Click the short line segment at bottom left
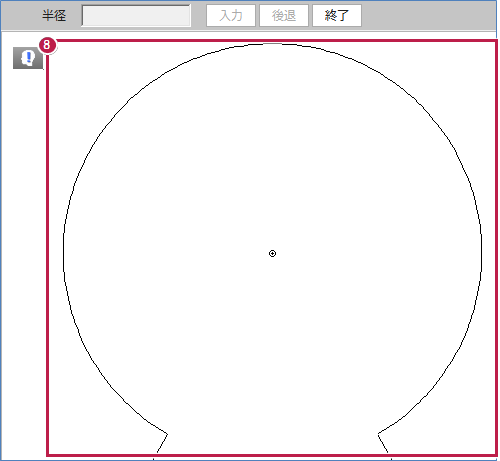The height and width of the screenshot is (461, 500). [162, 443]
